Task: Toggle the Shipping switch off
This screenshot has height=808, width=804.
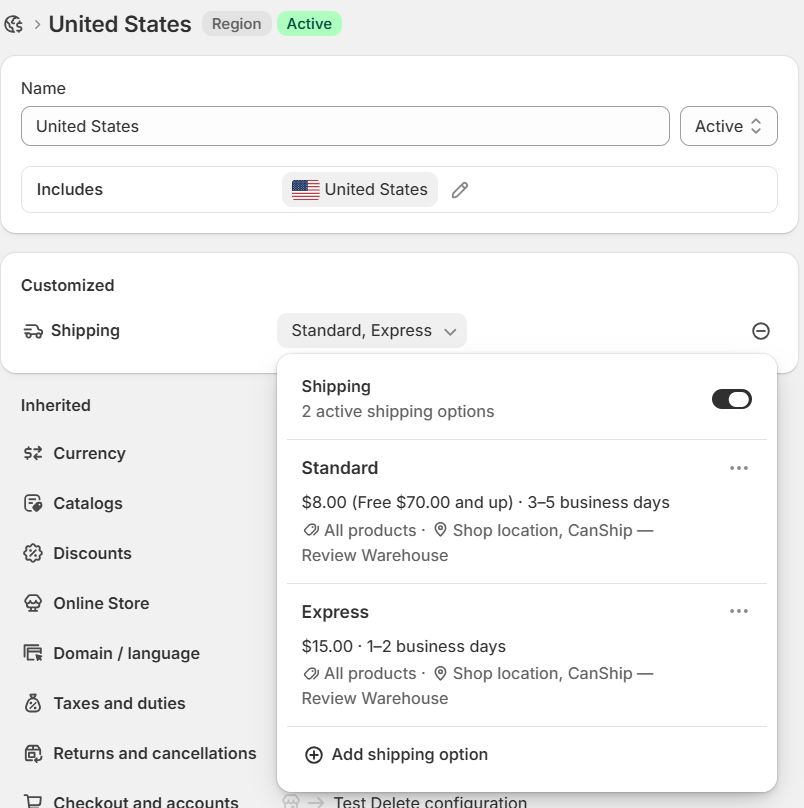Action: [732, 399]
